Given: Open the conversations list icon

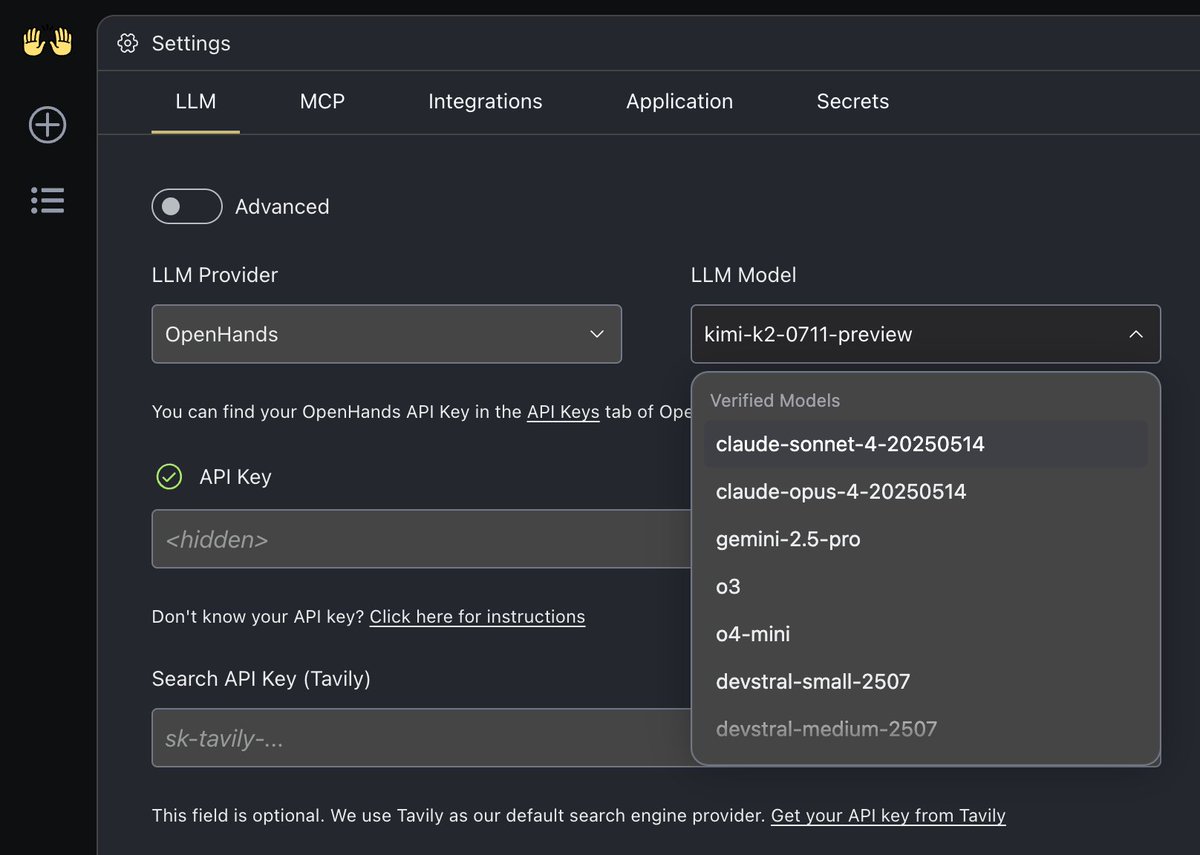Looking at the screenshot, I should 47,200.
